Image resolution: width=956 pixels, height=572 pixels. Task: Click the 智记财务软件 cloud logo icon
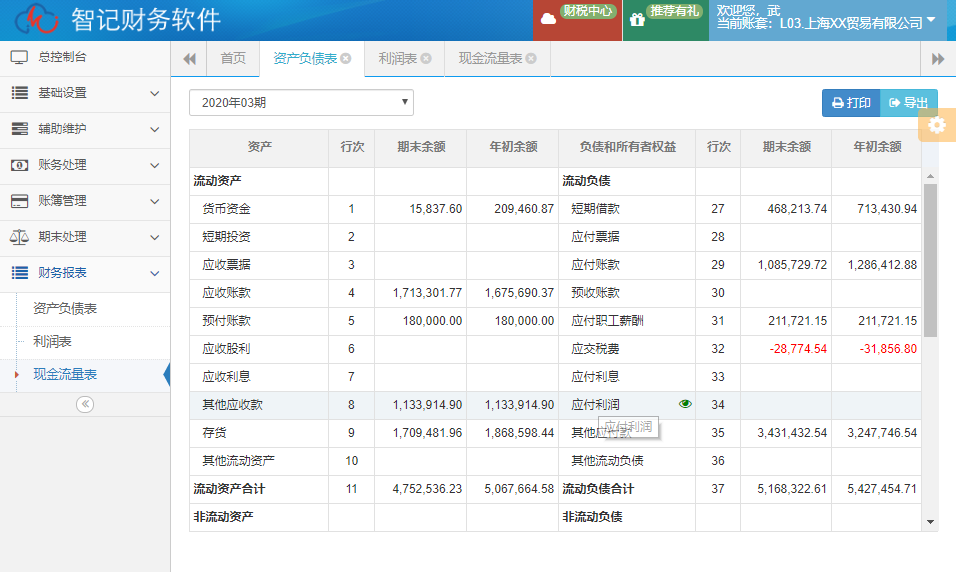(37, 20)
